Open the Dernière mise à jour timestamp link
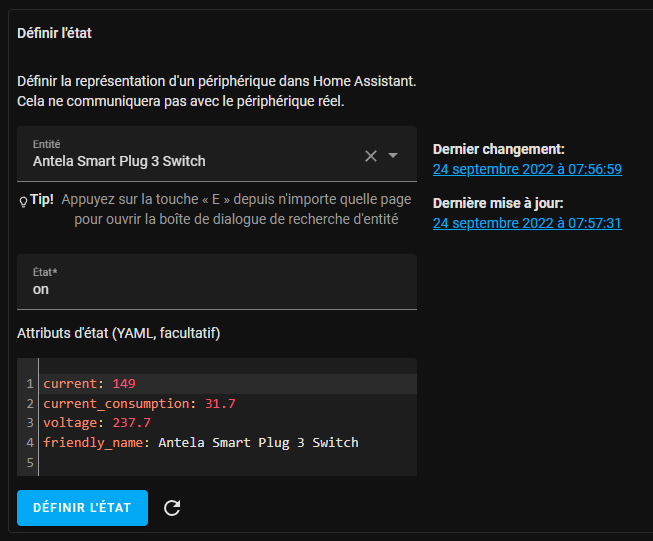 pyautogui.click(x=527, y=223)
